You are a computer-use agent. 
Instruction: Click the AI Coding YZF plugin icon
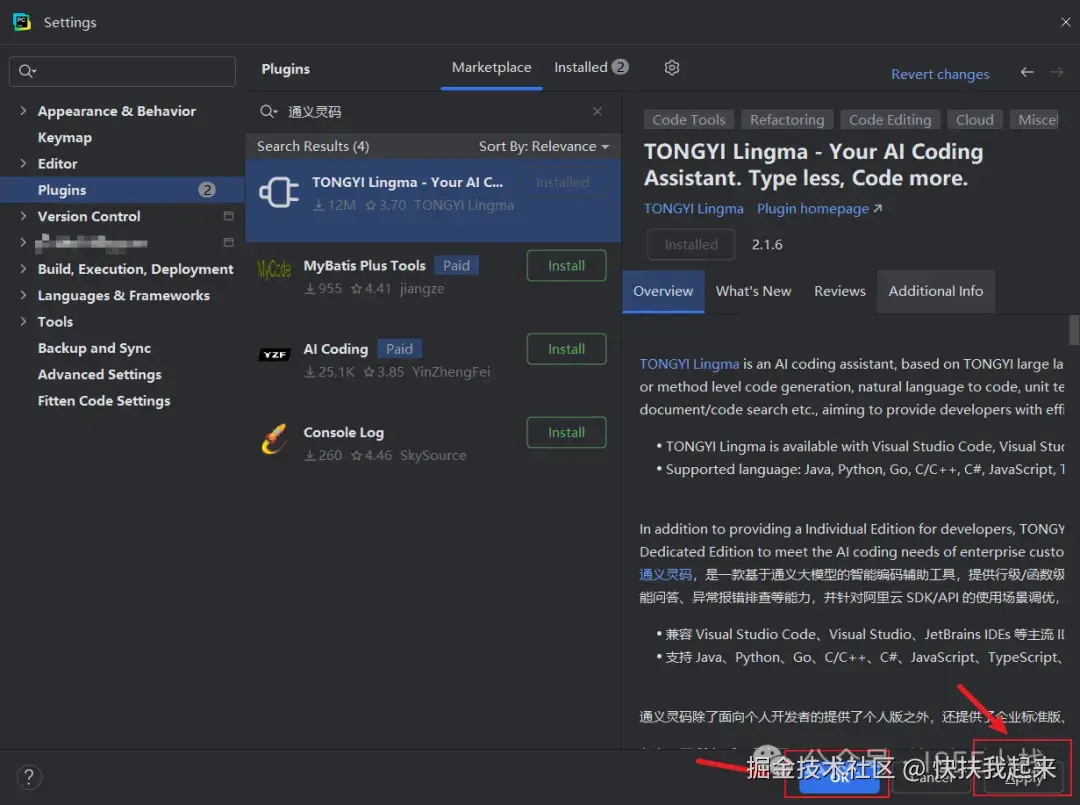coord(274,355)
